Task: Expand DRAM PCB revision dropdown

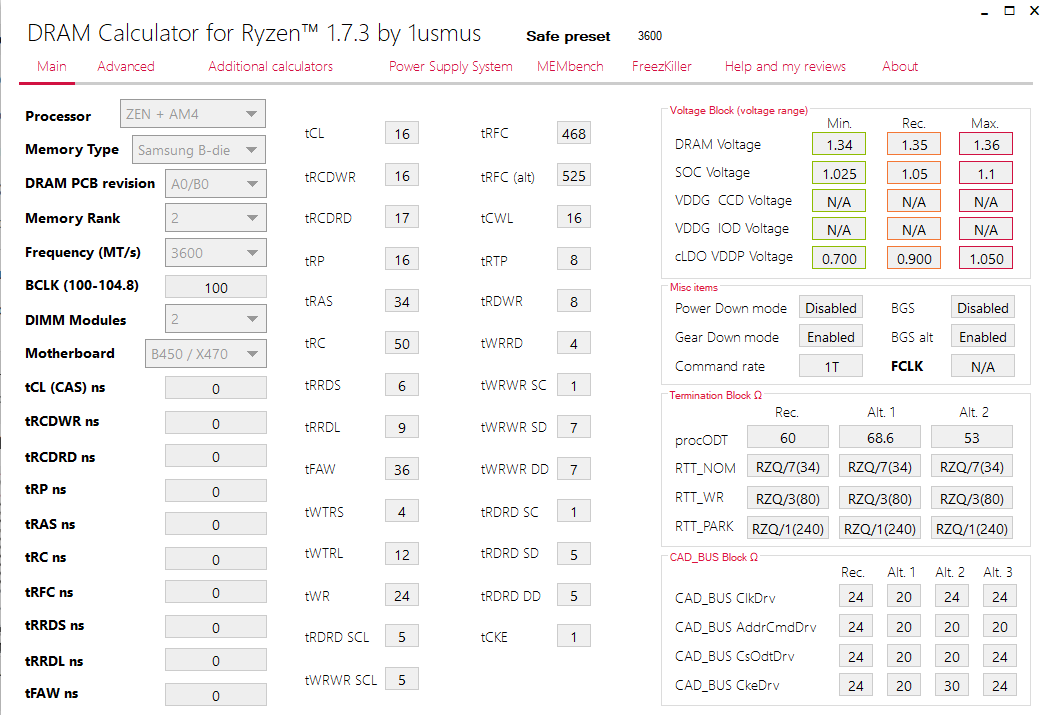Action: [216, 184]
